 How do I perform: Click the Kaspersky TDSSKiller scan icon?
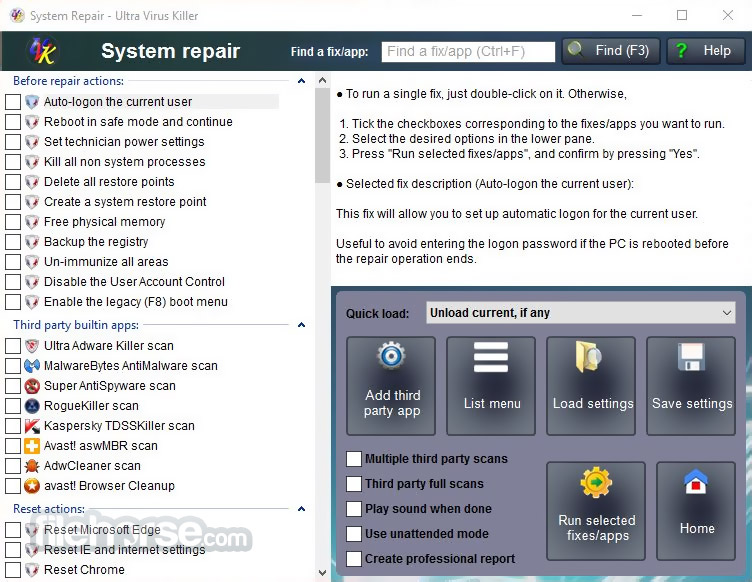pos(32,426)
